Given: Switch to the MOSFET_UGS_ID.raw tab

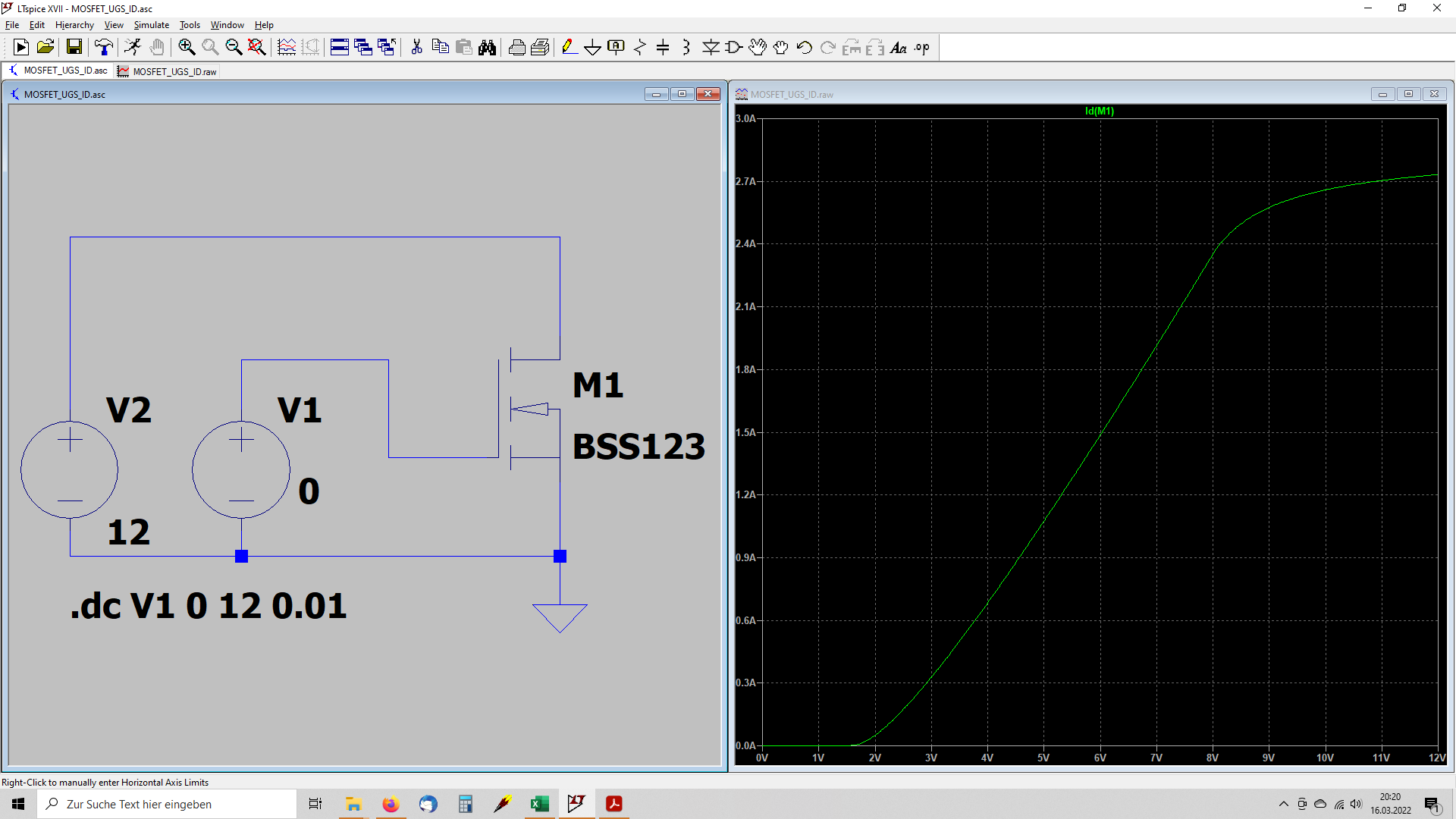Looking at the screenshot, I should tap(168, 71).
